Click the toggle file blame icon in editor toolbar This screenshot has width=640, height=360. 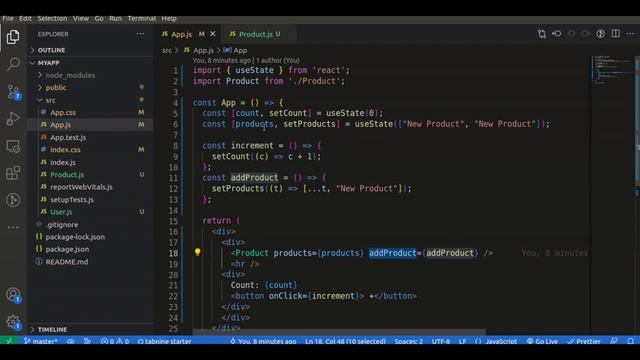(x=600, y=34)
